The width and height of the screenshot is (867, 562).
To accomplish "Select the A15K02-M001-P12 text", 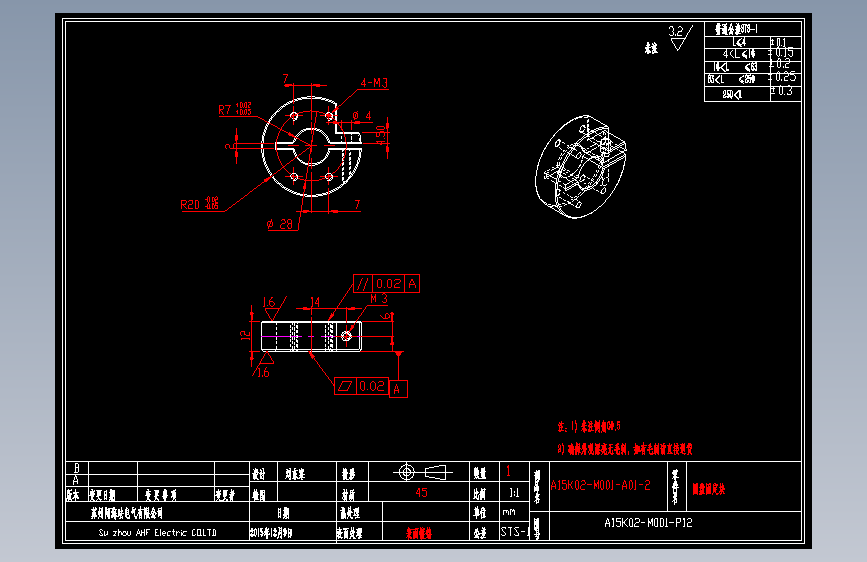I will 648,523.
